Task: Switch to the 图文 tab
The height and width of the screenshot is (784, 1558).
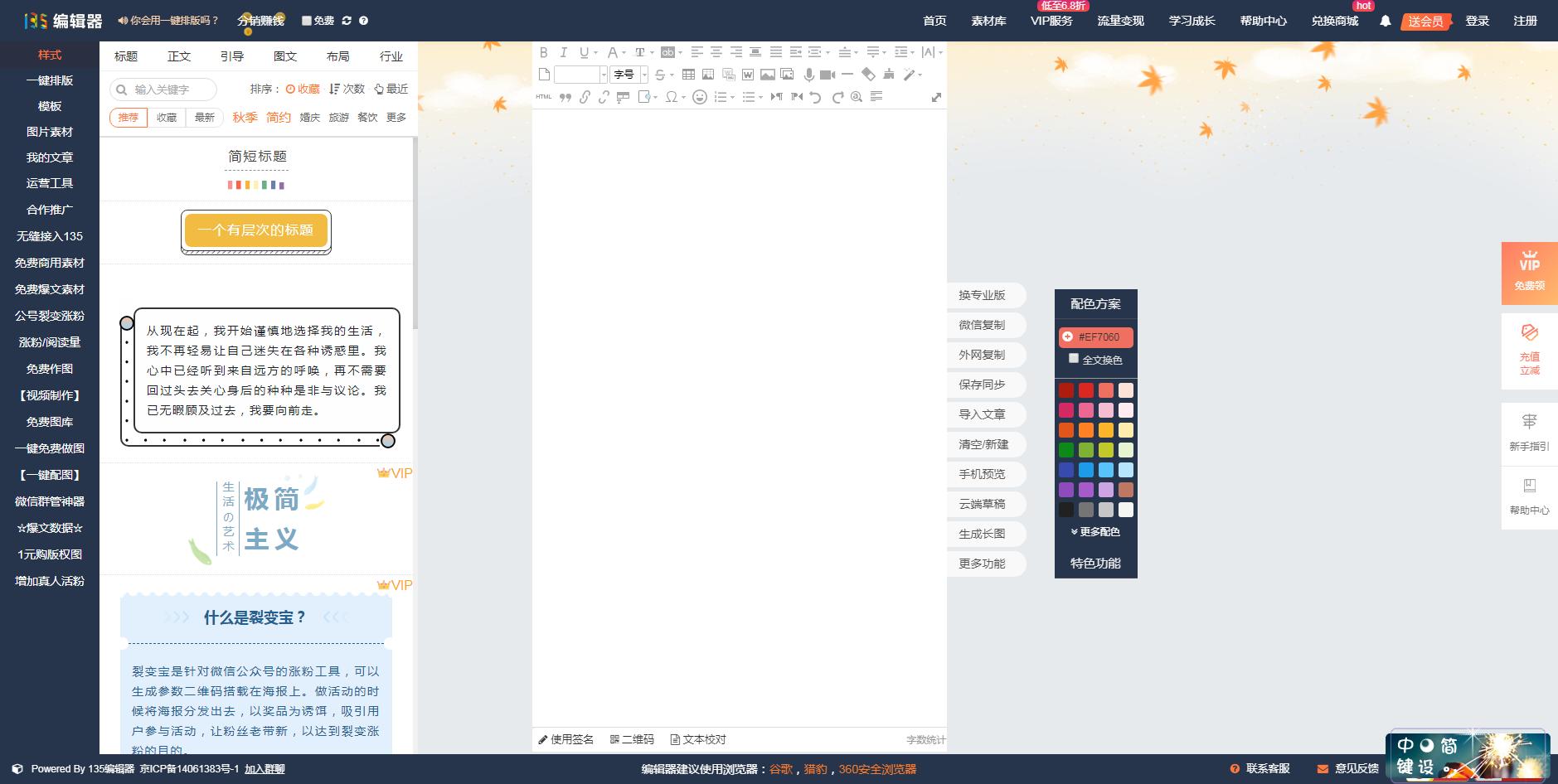Action: [285, 56]
